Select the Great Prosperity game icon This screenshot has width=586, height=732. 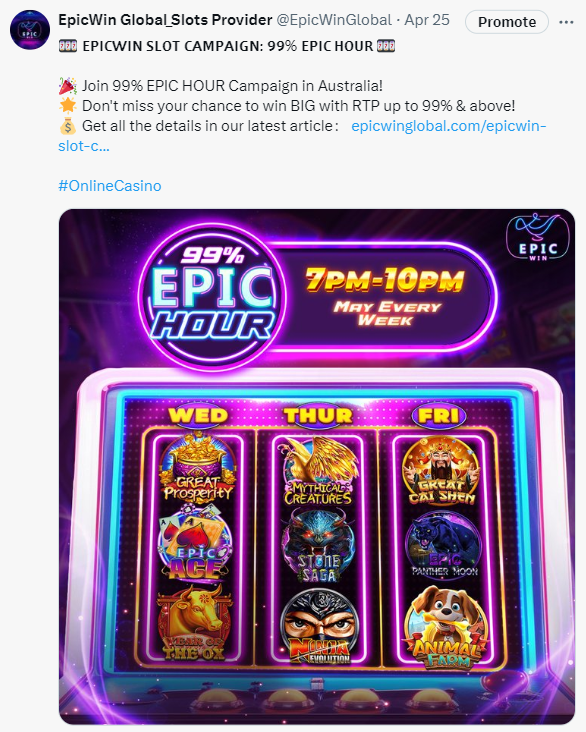click(197, 469)
